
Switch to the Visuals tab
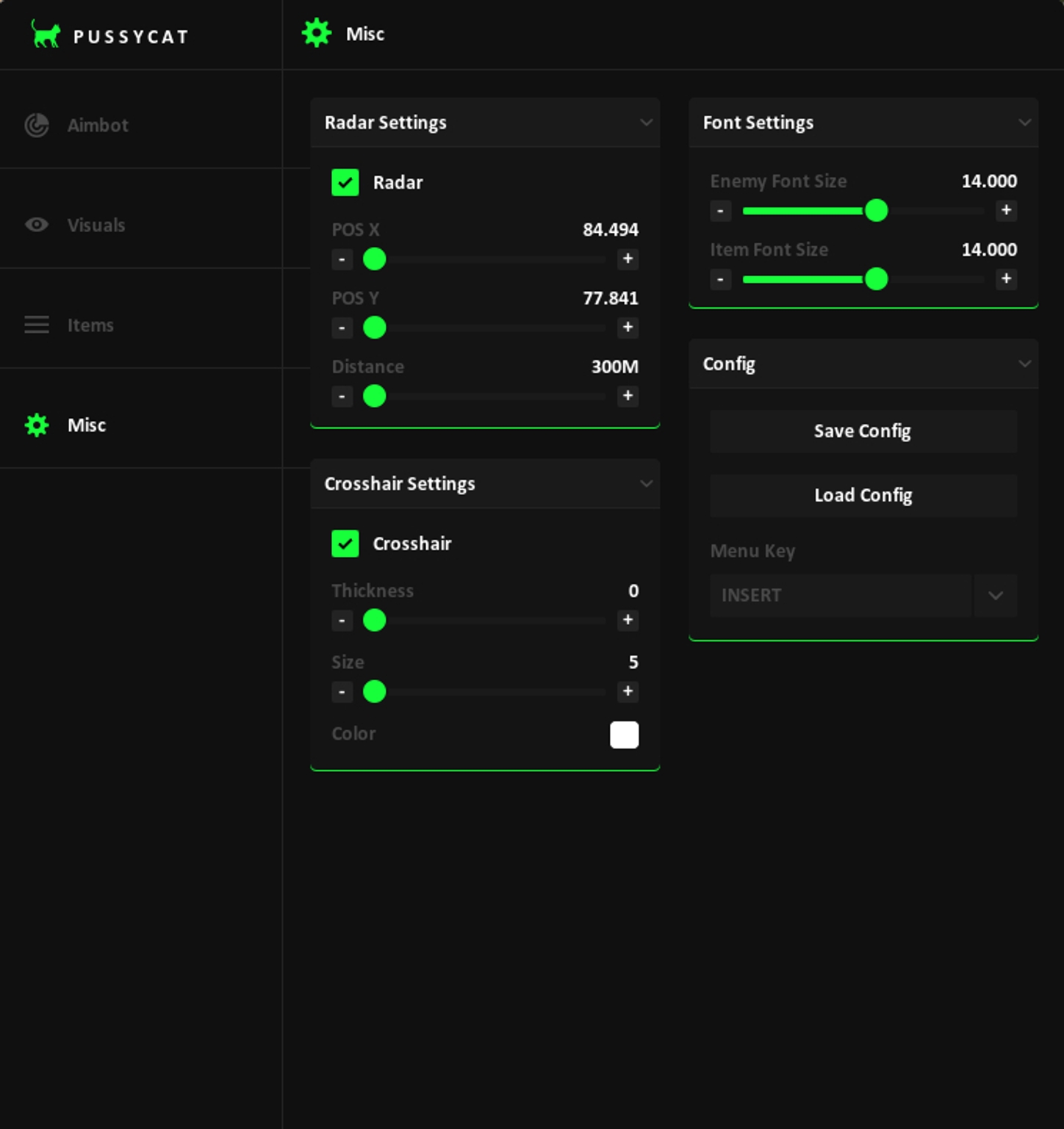pyautogui.click(x=96, y=225)
